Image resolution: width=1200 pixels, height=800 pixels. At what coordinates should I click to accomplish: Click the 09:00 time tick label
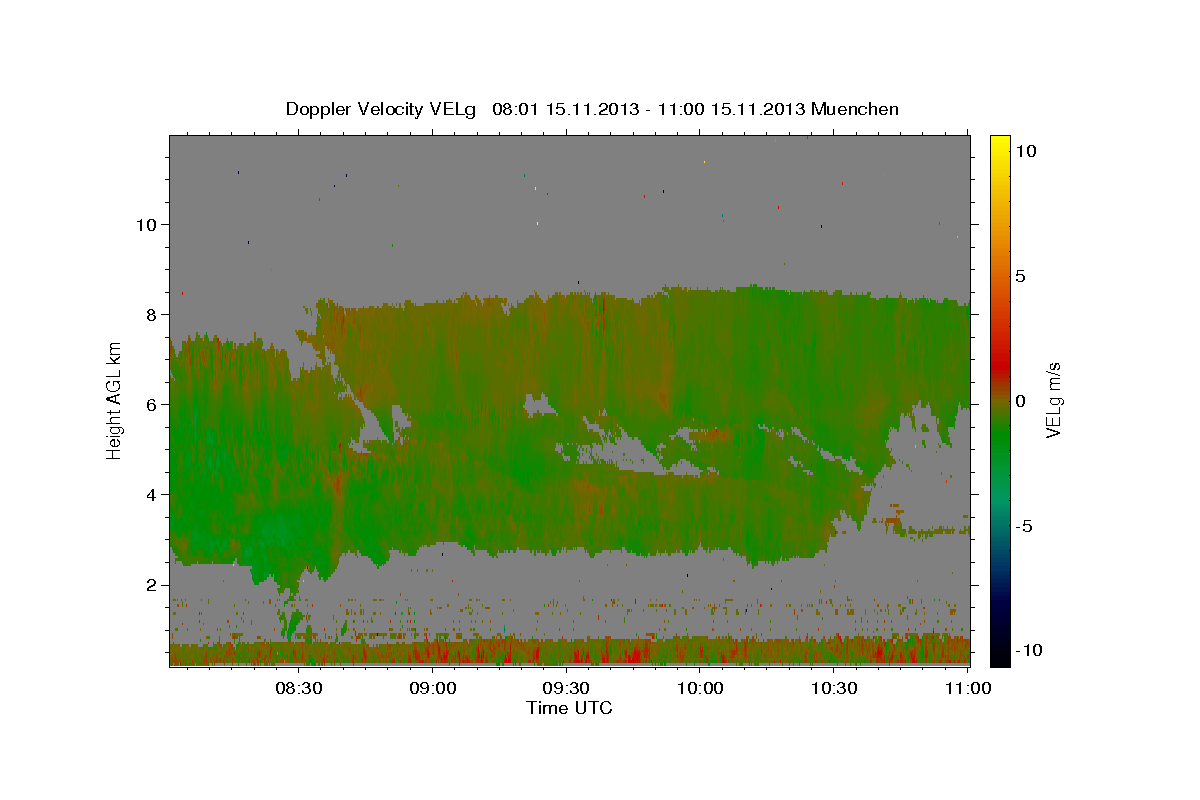[x=432, y=688]
